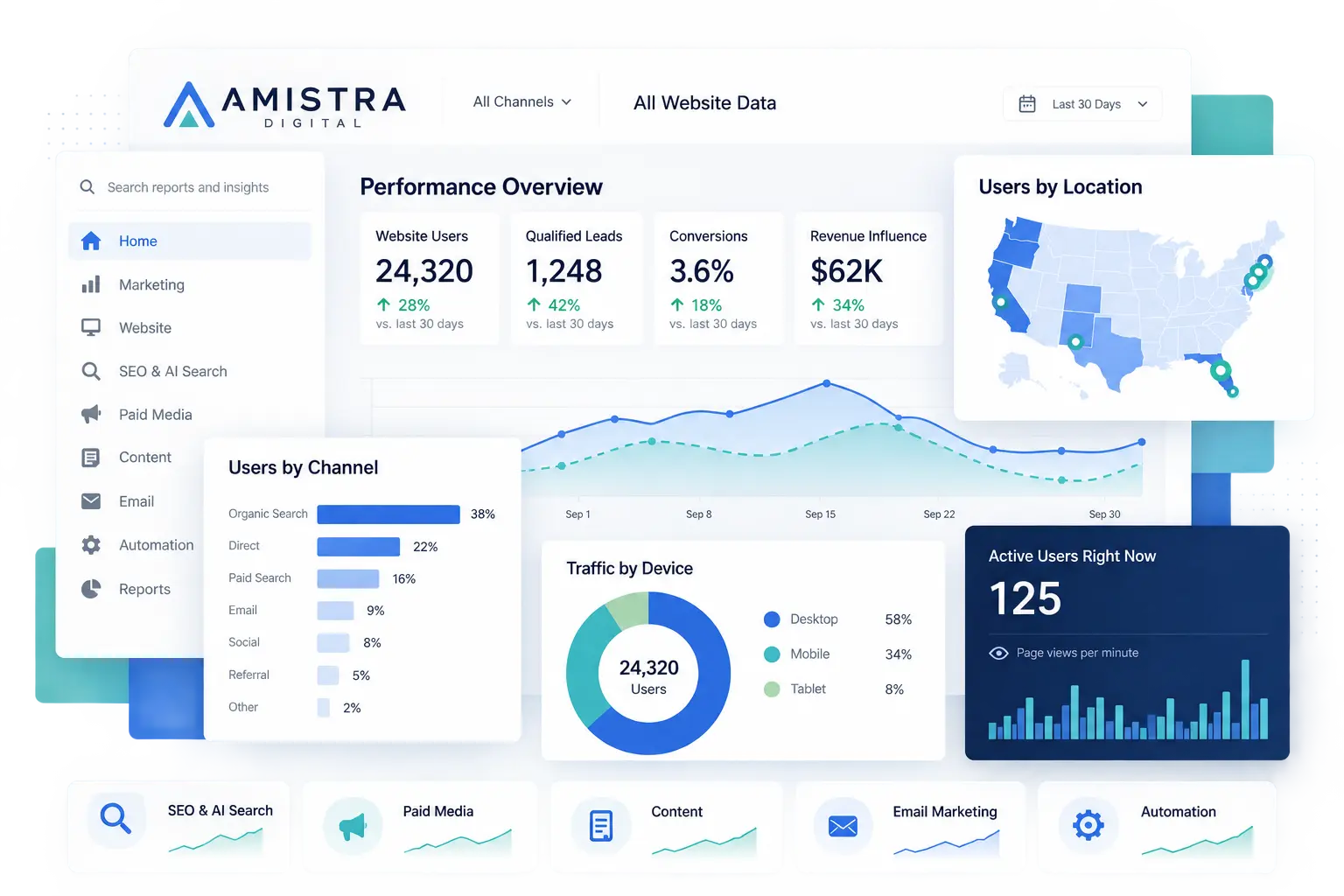Click the Paid Media card megaphone icon
1344x896 pixels.
click(352, 826)
